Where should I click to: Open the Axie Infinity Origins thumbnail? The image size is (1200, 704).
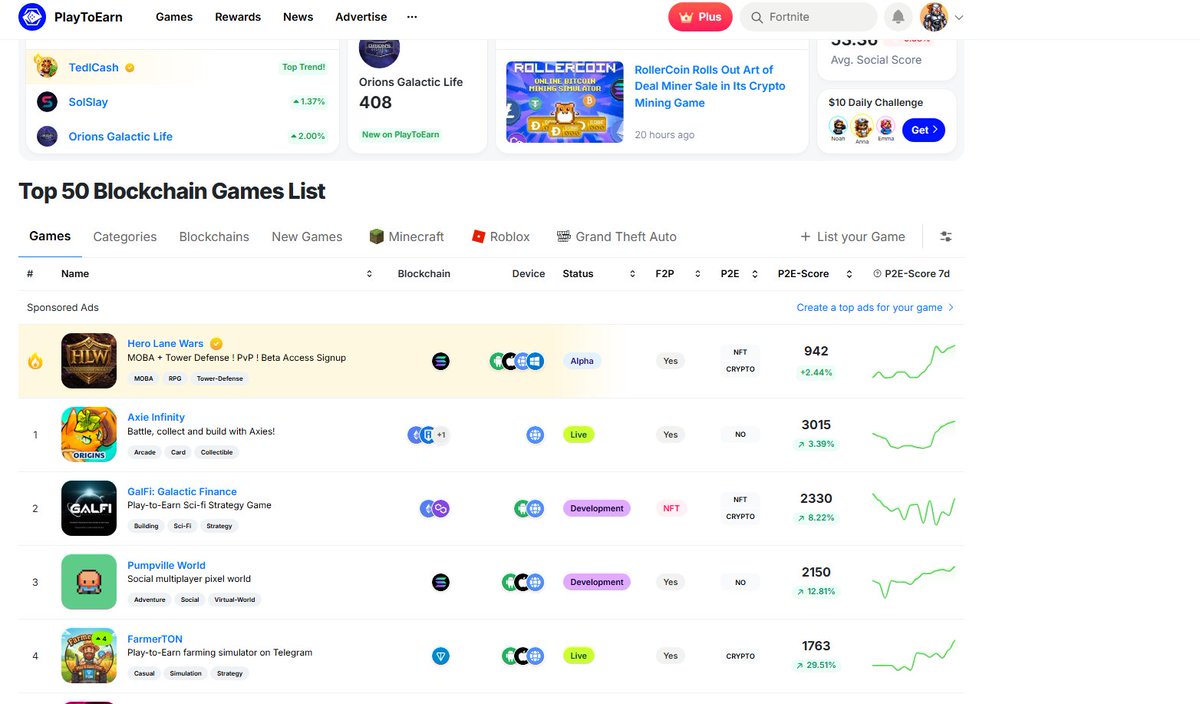(89, 435)
